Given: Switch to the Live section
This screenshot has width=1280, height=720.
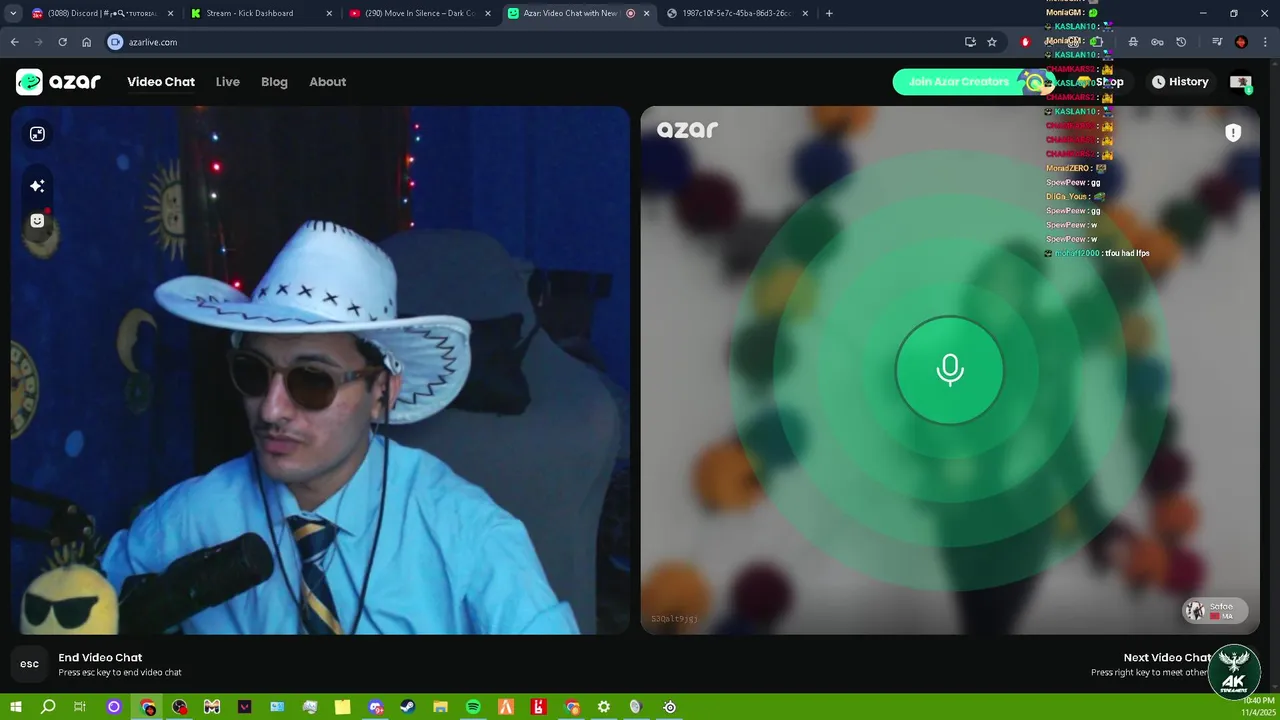Looking at the screenshot, I should tap(228, 82).
